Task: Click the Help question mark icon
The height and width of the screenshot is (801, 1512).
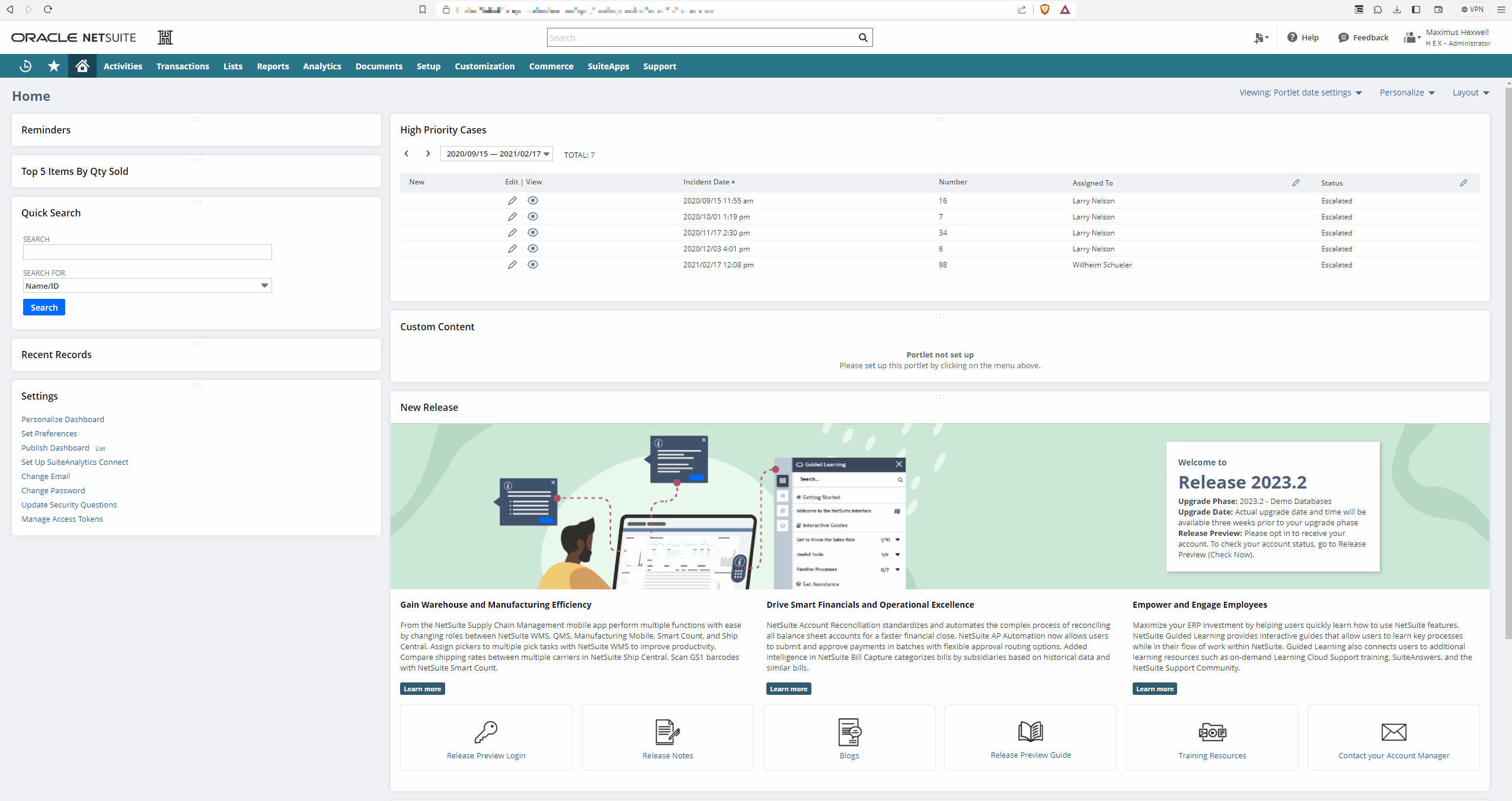Action: [1292, 37]
